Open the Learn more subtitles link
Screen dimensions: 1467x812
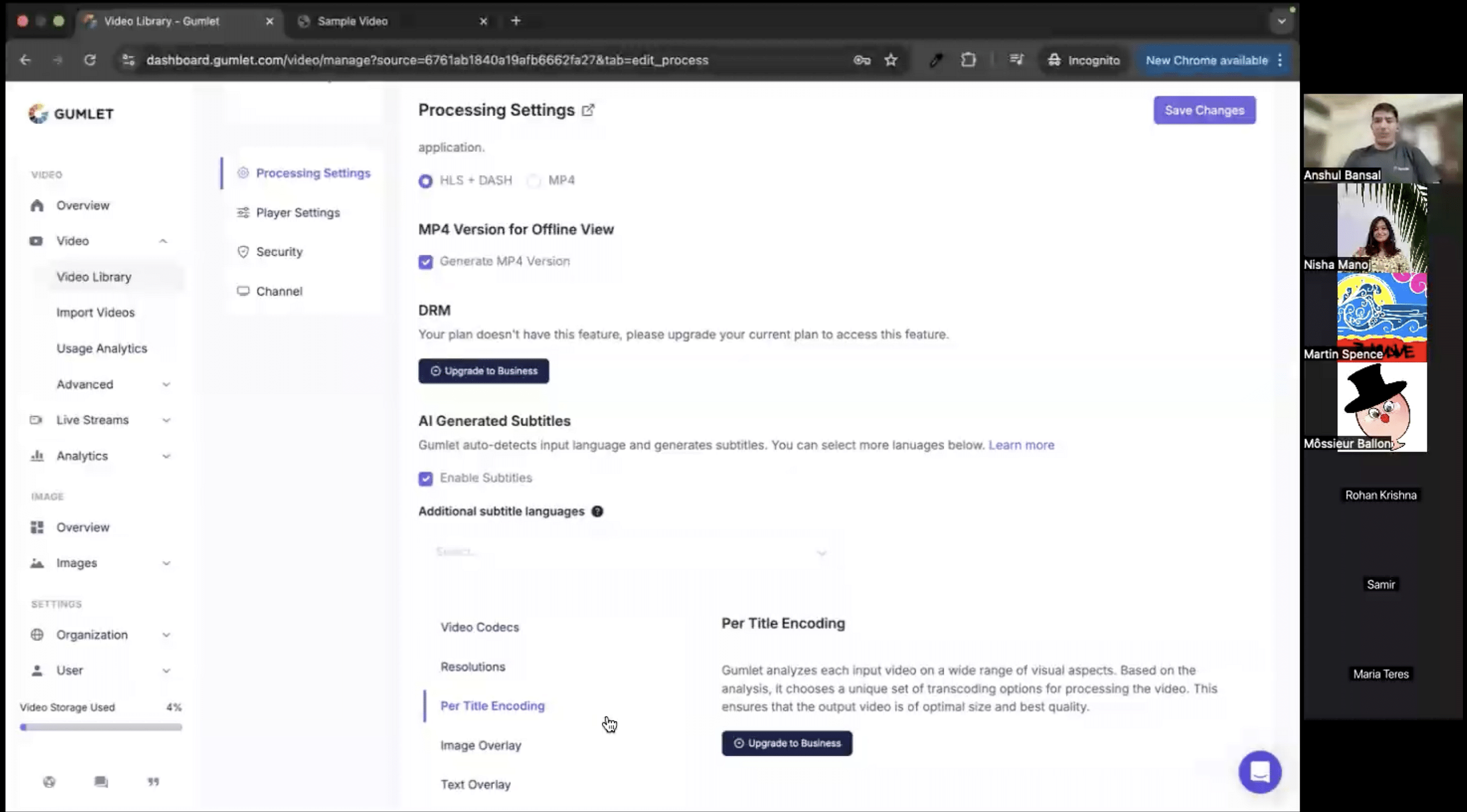(x=1021, y=445)
